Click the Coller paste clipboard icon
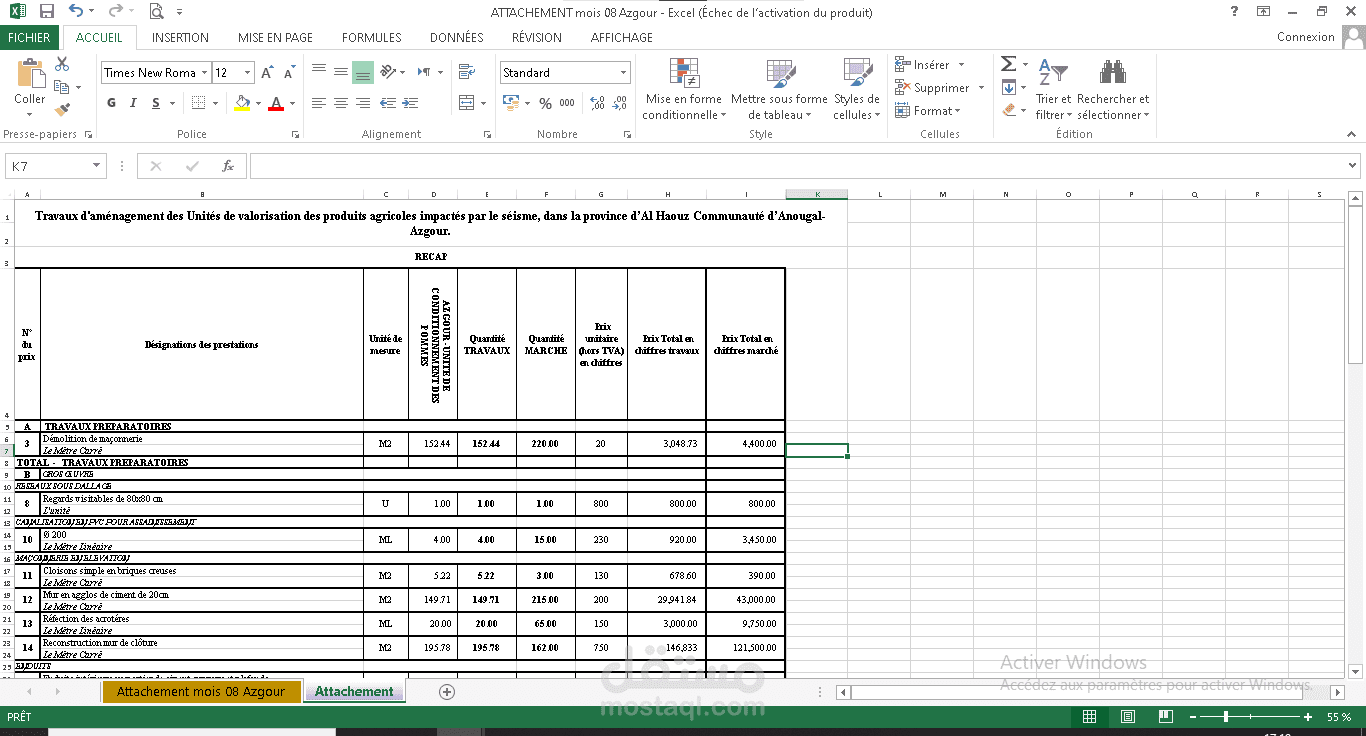This screenshot has width=1366, height=736. tap(30, 75)
